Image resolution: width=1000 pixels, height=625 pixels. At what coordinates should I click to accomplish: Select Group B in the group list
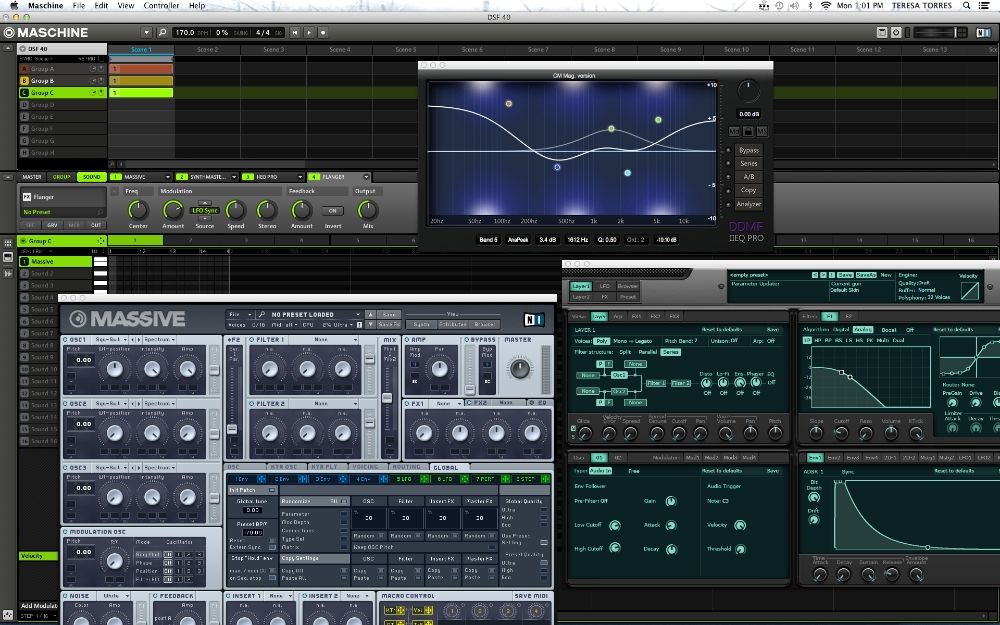43,81
